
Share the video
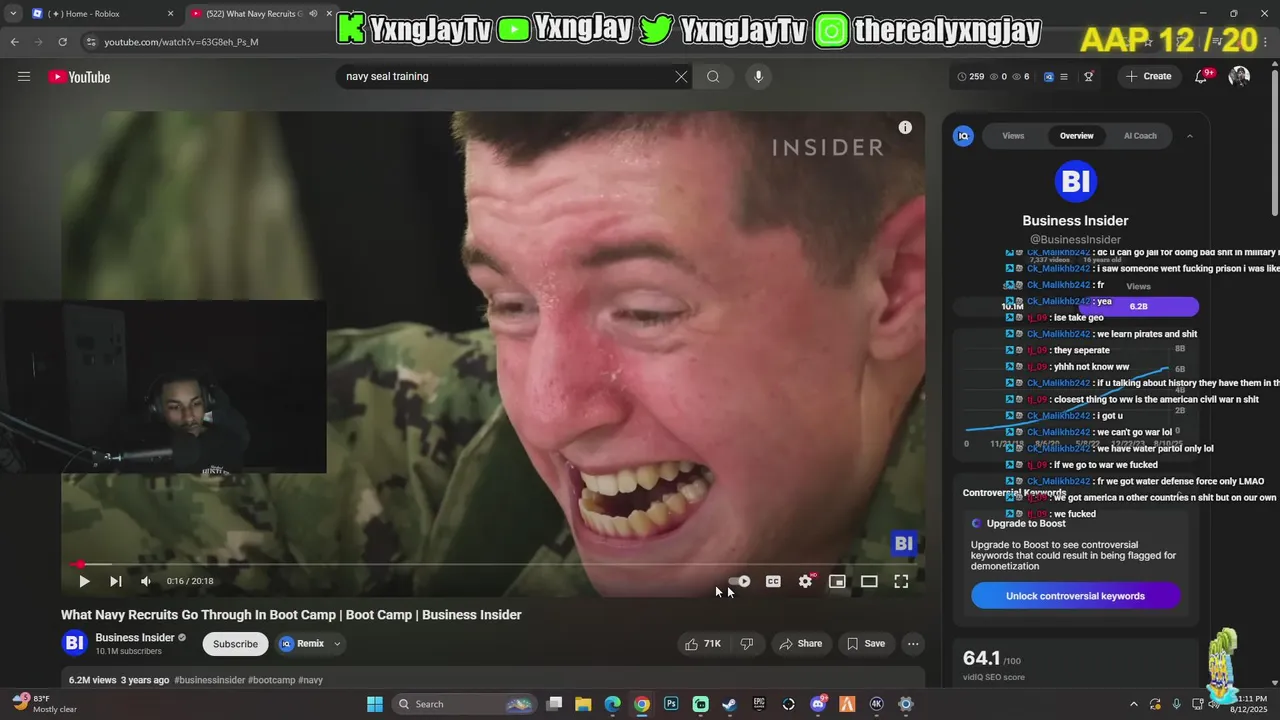(x=800, y=644)
